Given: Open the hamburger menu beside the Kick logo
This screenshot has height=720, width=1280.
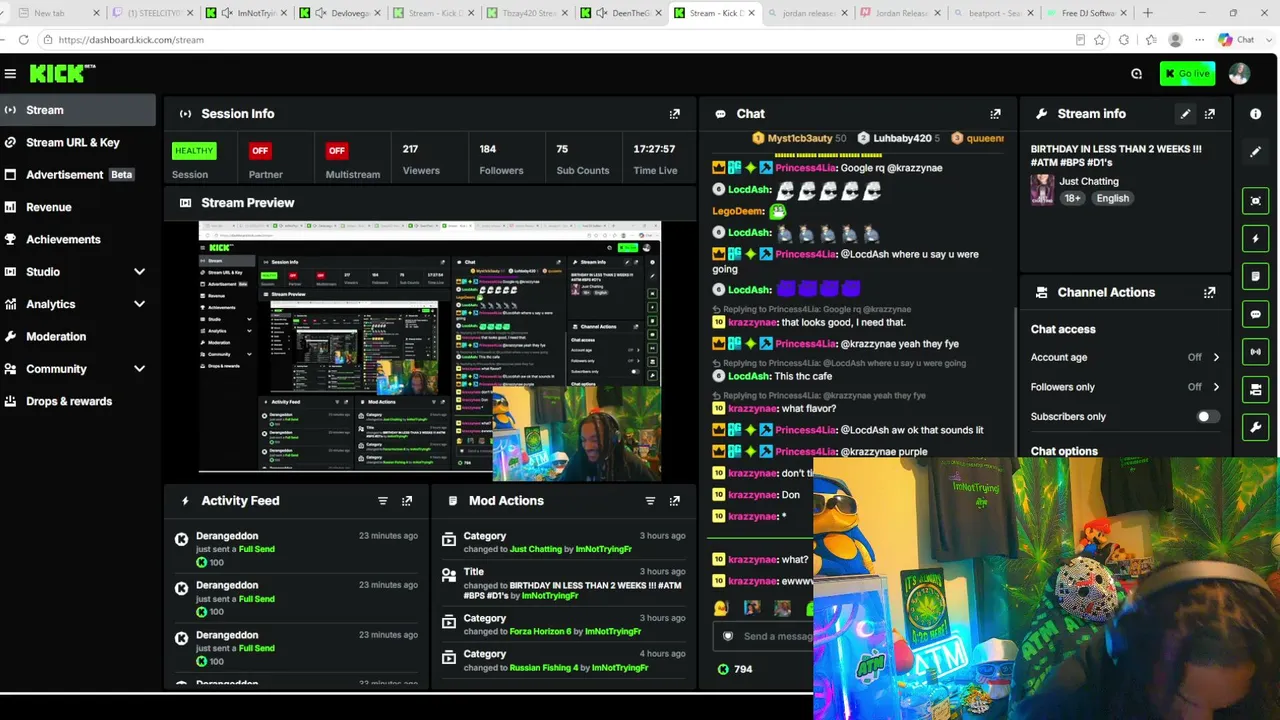Looking at the screenshot, I should tap(10, 74).
